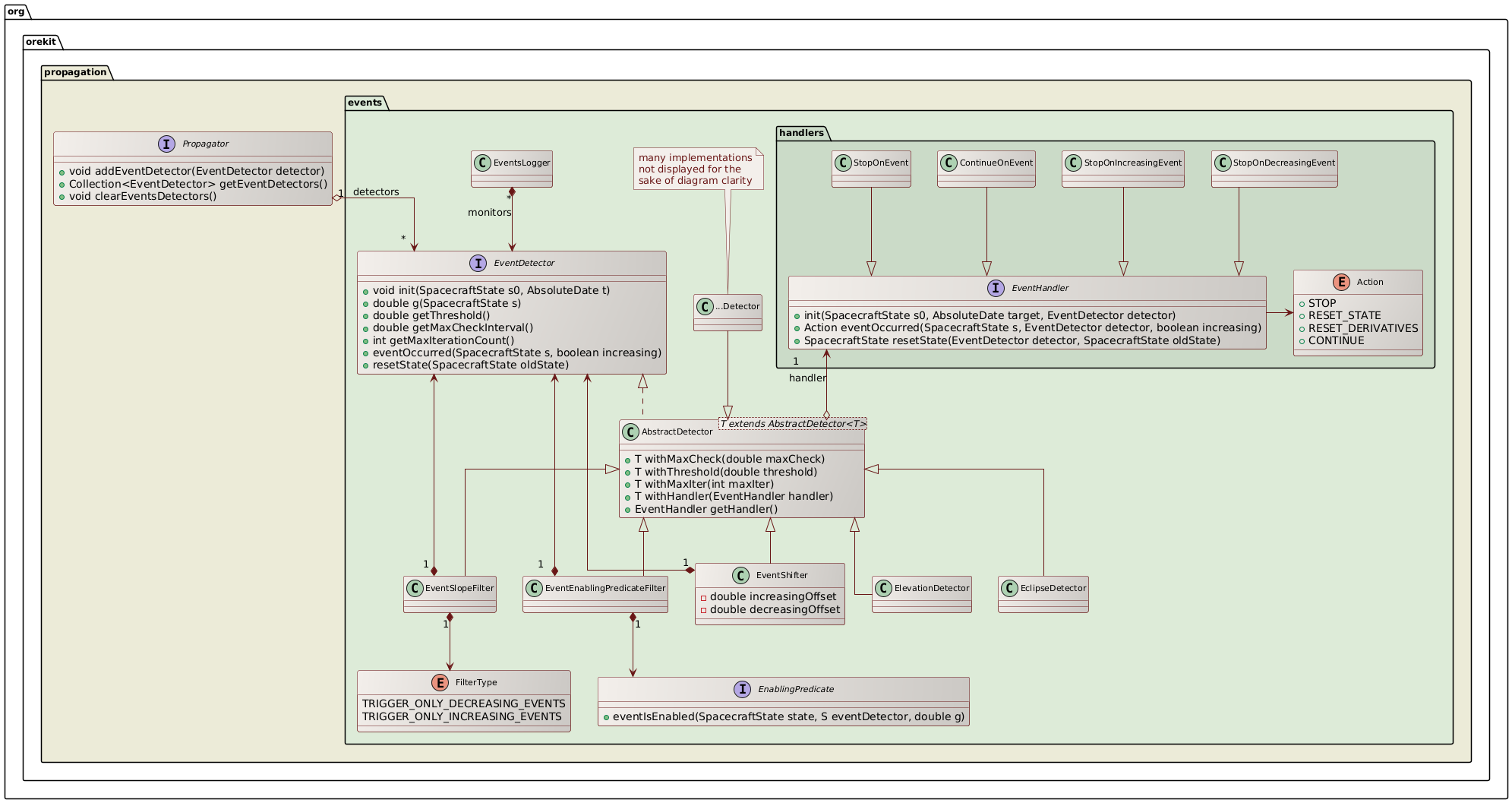Image resolution: width=1512 pixels, height=803 pixels.
Task: Select the orekit tab label
Action: [x=43, y=42]
